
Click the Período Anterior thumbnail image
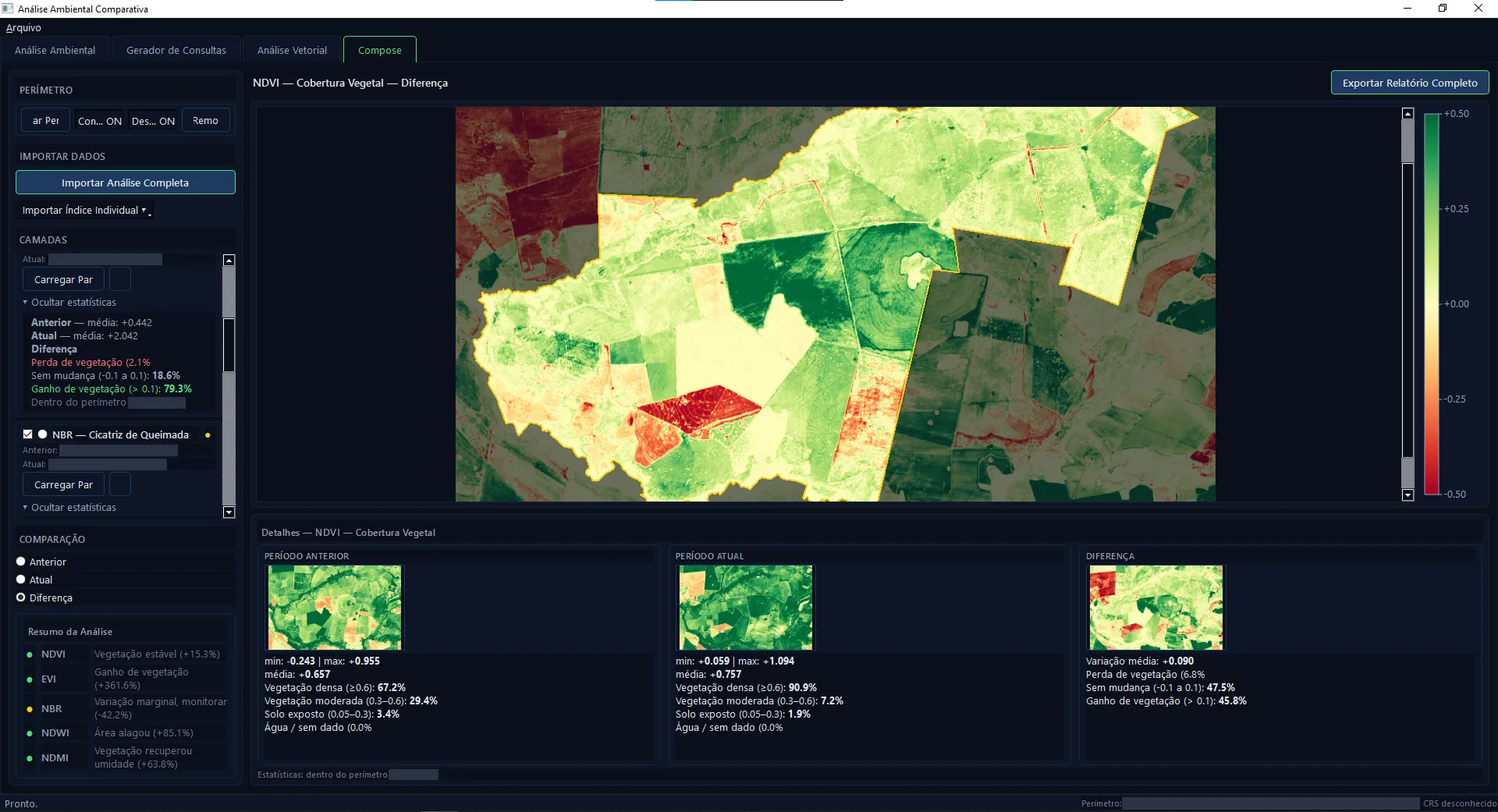335,608
